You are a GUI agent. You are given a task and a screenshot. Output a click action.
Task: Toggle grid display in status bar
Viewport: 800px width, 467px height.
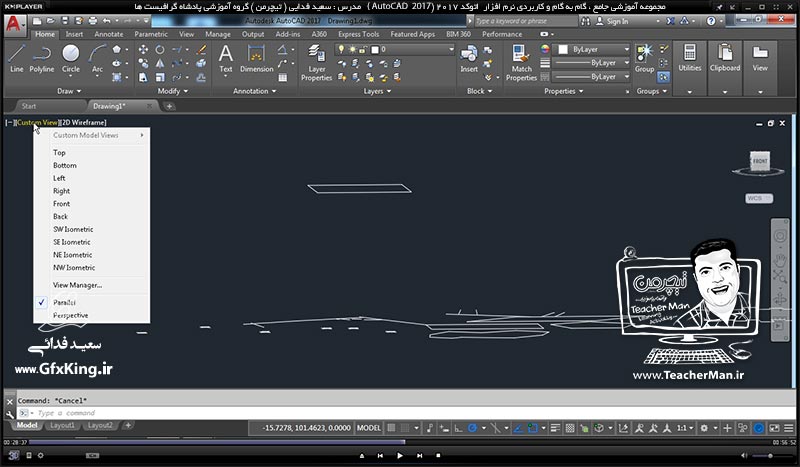pyautogui.click(x=391, y=428)
